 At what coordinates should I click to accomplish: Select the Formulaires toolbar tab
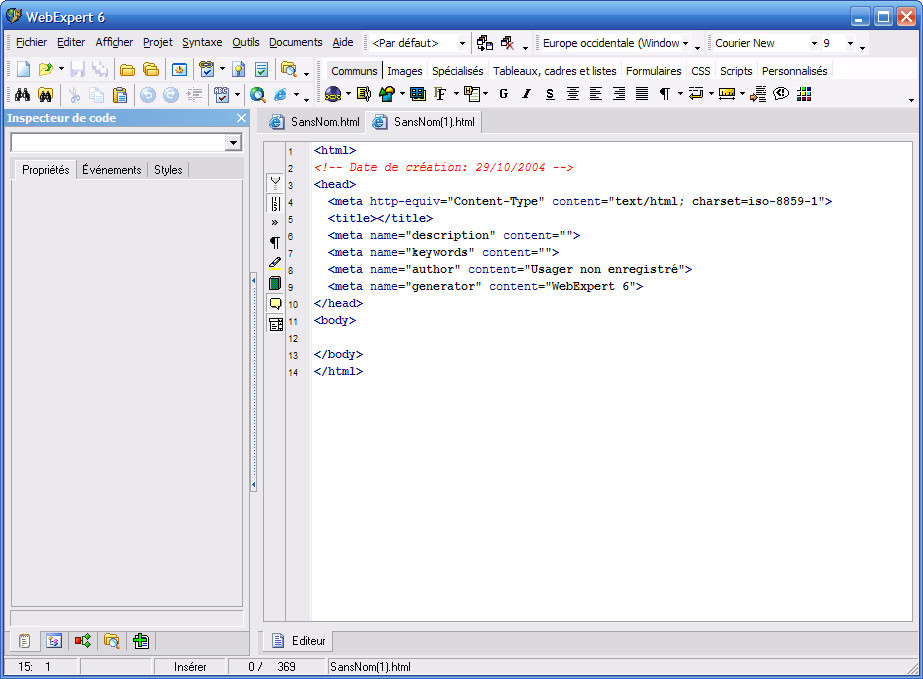point(653,71)
